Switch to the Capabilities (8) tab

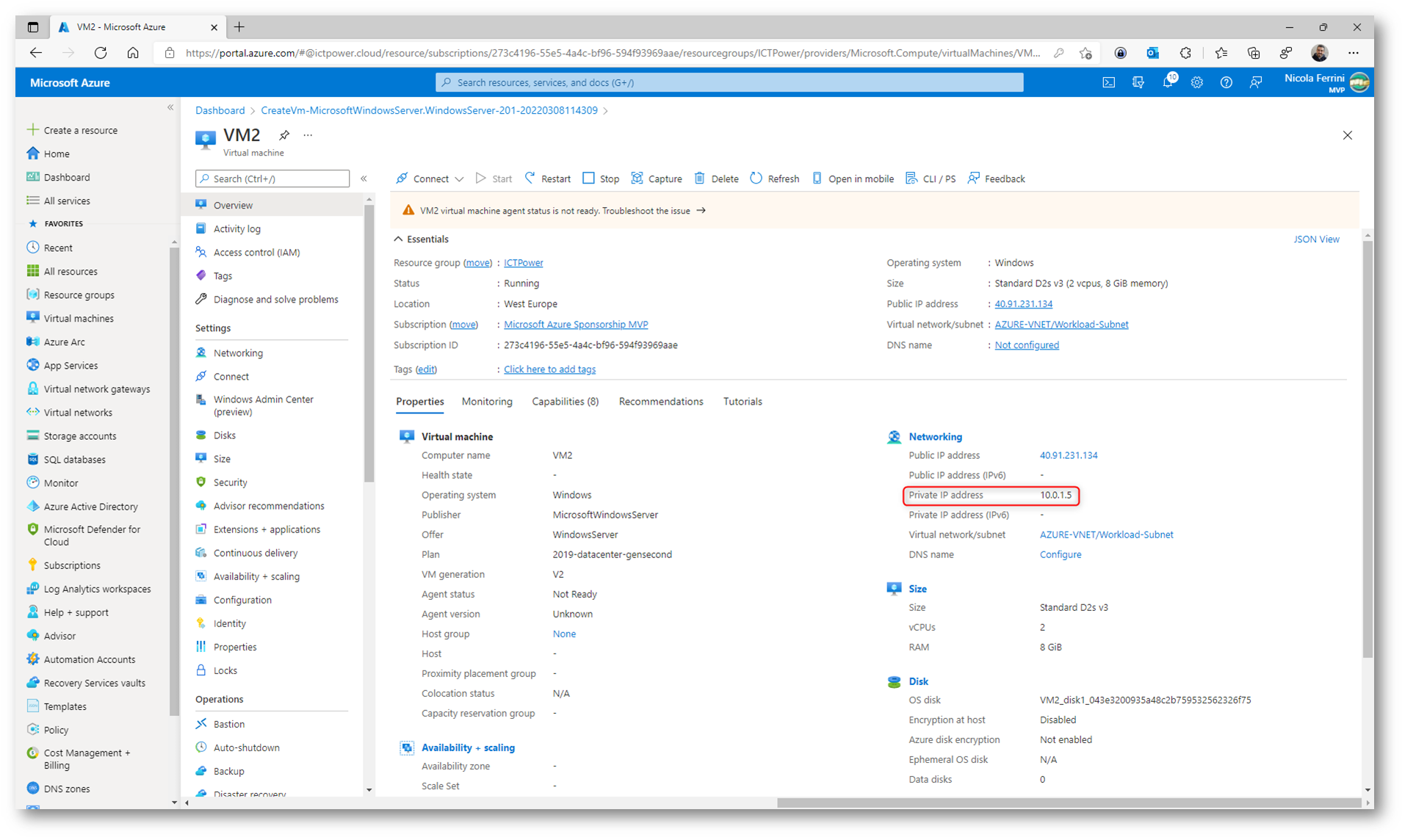[565, 401]
